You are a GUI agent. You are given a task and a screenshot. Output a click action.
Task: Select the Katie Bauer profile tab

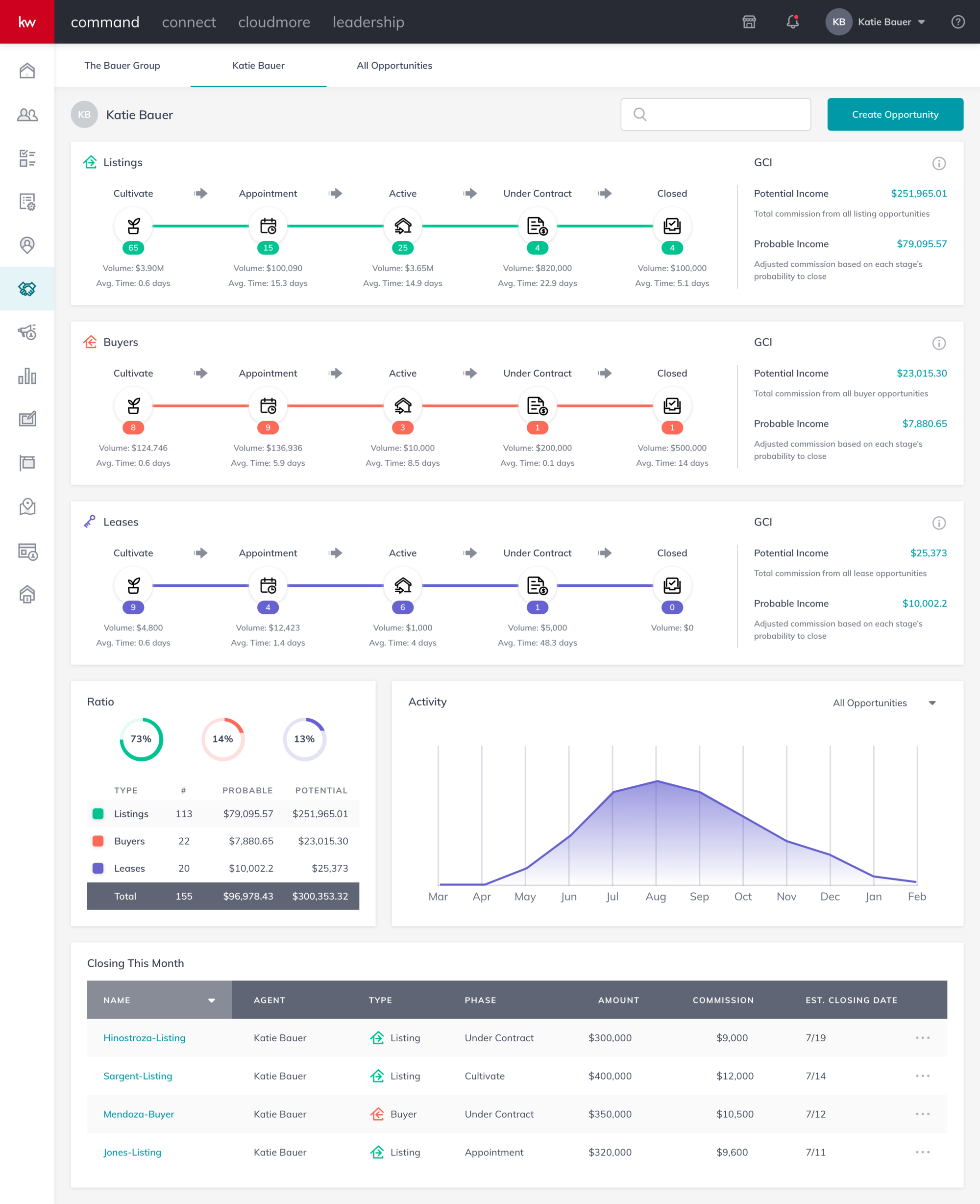coord(258,65)
